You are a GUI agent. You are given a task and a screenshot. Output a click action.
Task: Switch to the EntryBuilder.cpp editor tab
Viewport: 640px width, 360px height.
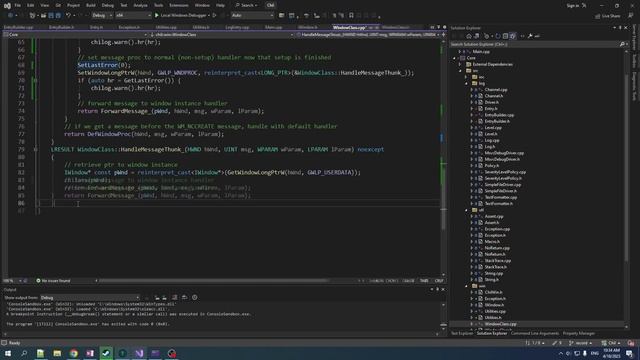pyautogui.click(x=18, y=27)
